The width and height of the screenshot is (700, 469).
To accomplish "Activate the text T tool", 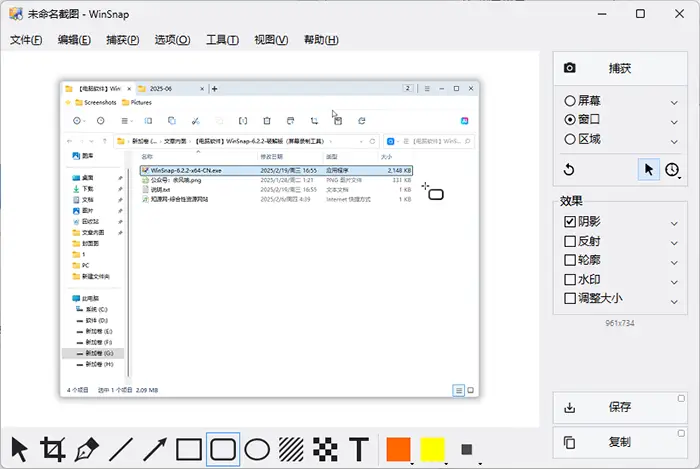I will [x=359, y=449].
